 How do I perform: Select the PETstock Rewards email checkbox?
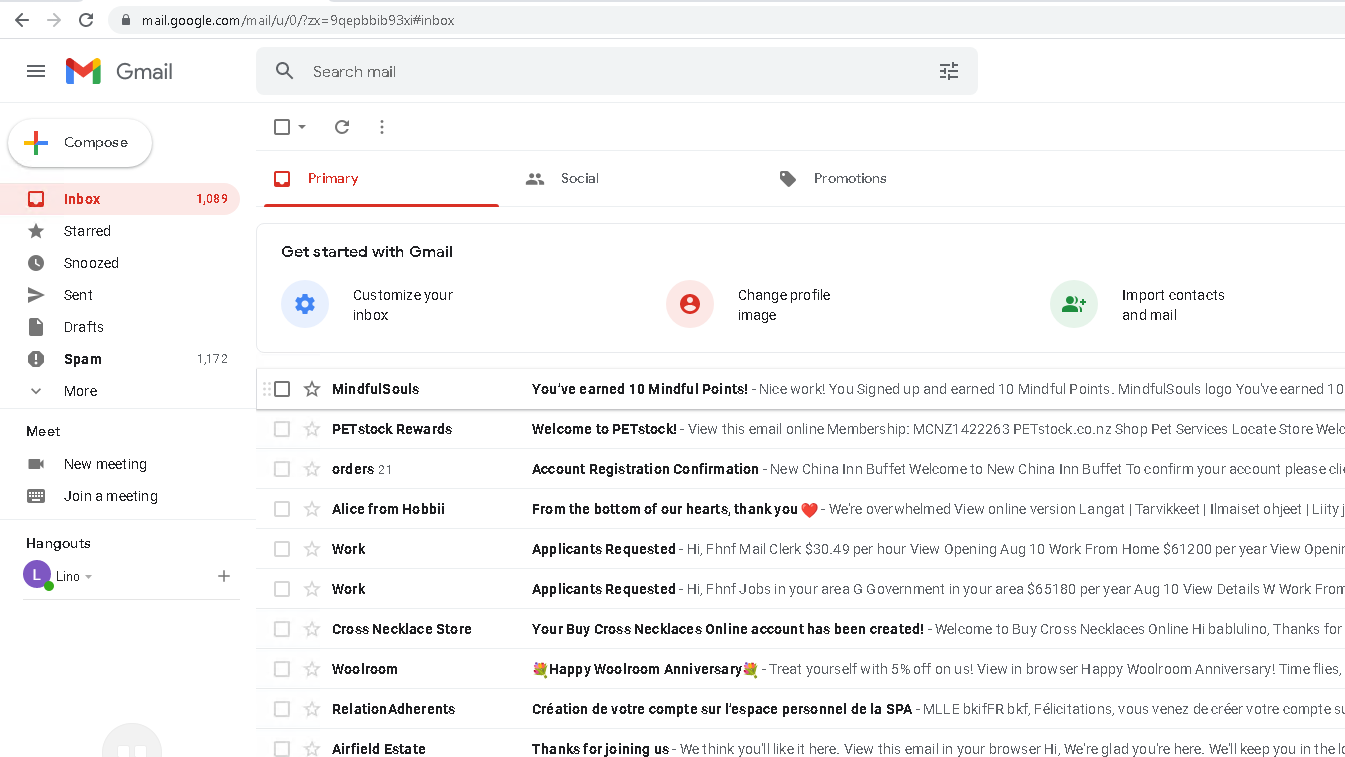(x=282, y=429)
